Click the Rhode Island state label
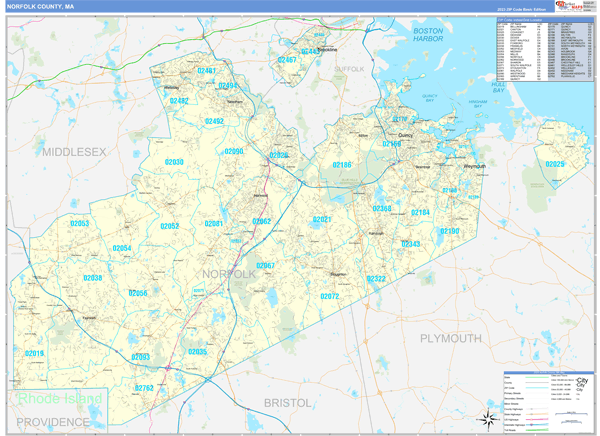The width and height of the screenshot is (600, 436). [x=60, y=398]
